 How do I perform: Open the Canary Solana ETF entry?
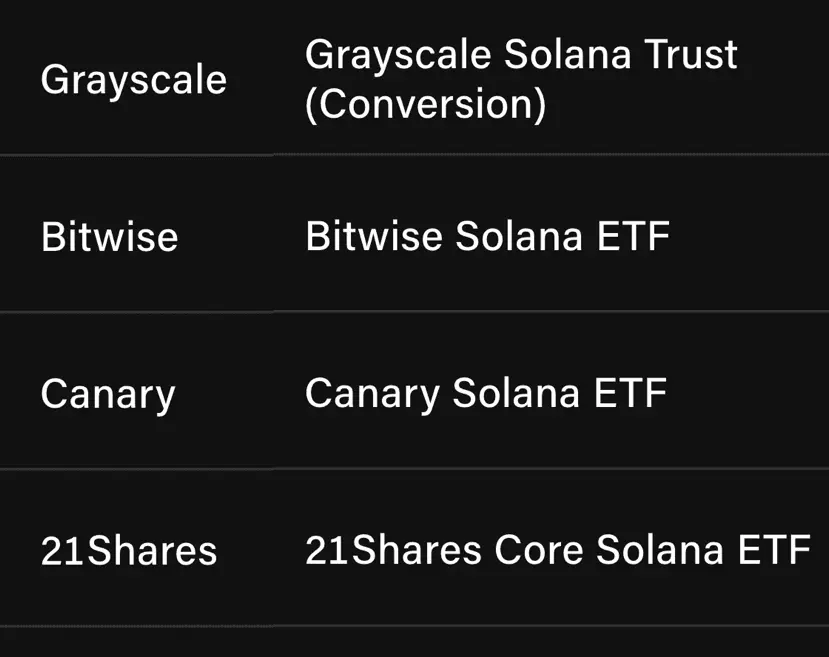(x=485, y=394)
